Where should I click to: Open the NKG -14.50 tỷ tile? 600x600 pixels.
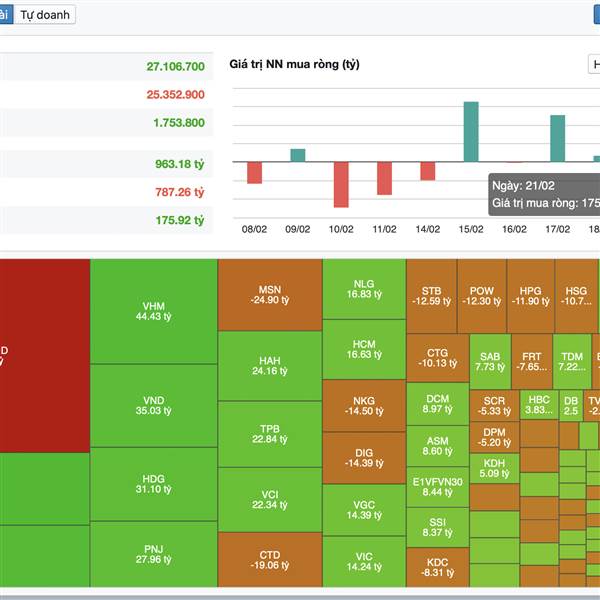click(x=364, y=406)
